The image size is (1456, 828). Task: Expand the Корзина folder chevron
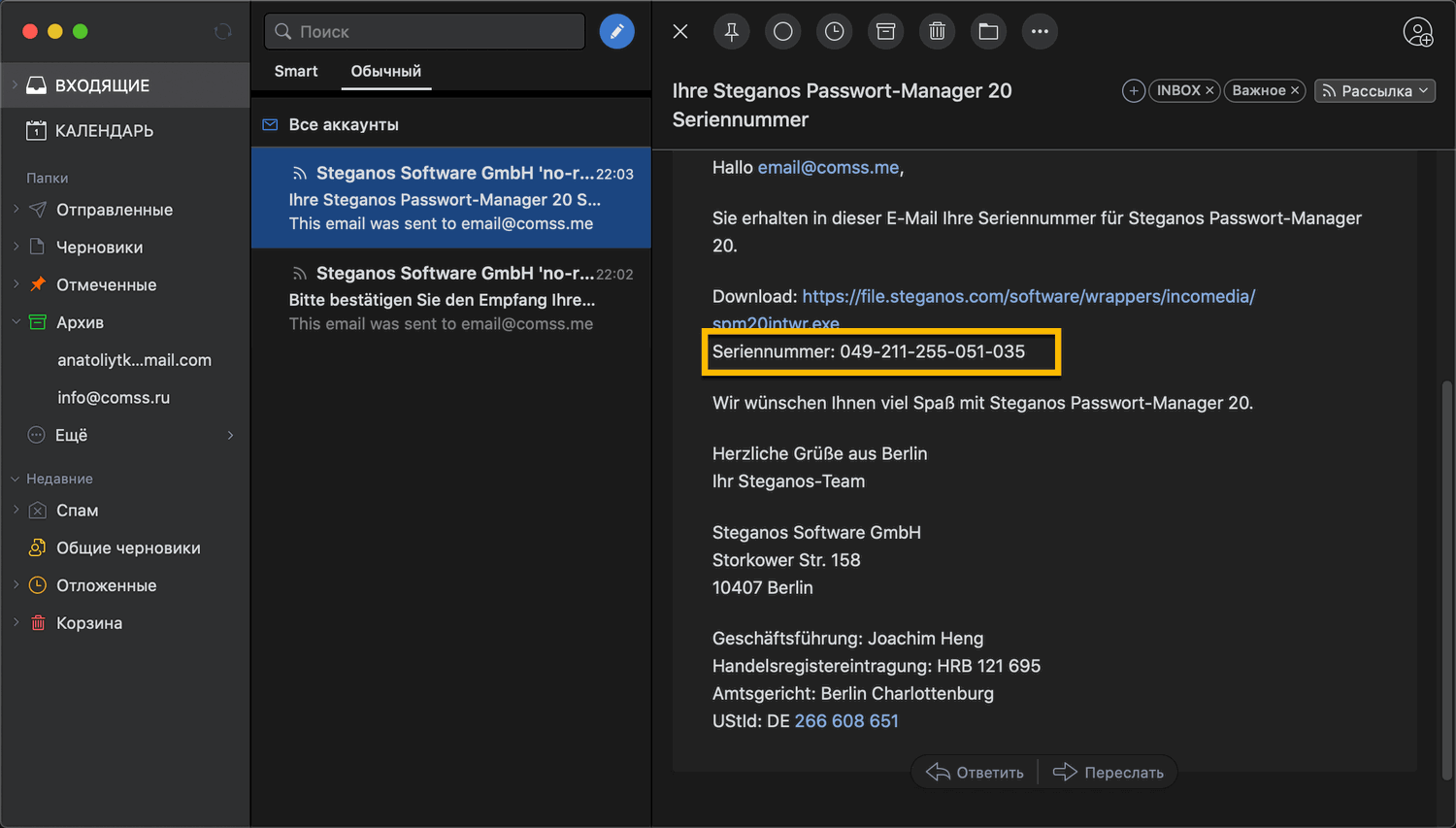coord(16,623)
